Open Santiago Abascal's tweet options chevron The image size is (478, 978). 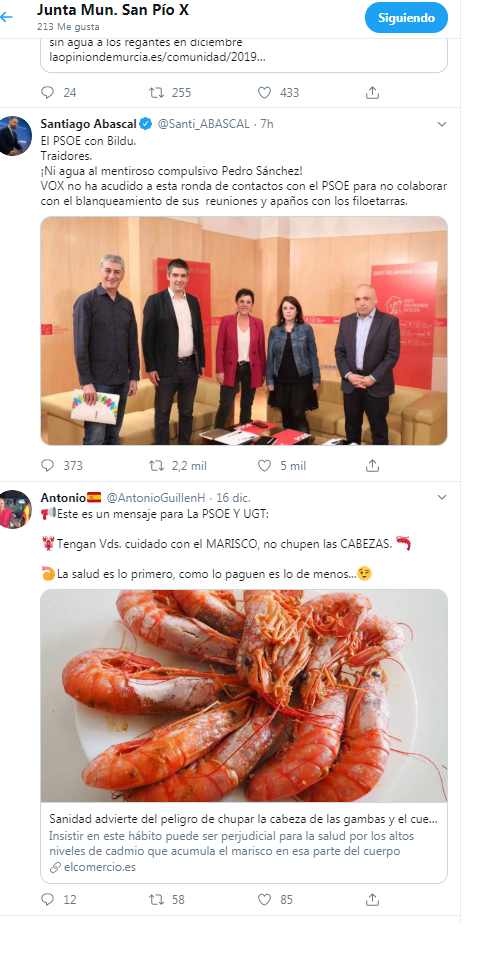coord(442,124)
